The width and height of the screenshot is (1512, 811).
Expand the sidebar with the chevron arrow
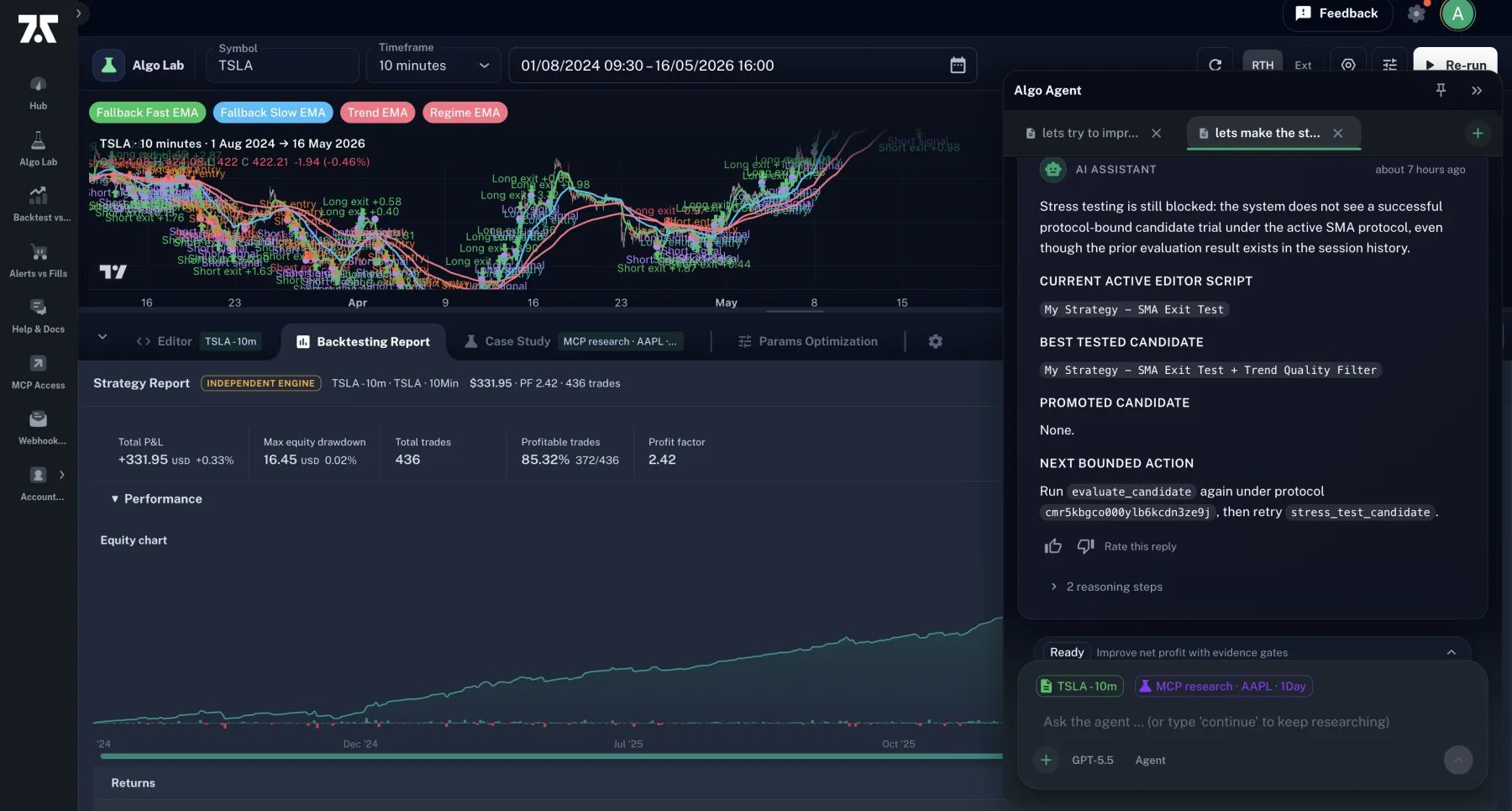click(78, 13)
